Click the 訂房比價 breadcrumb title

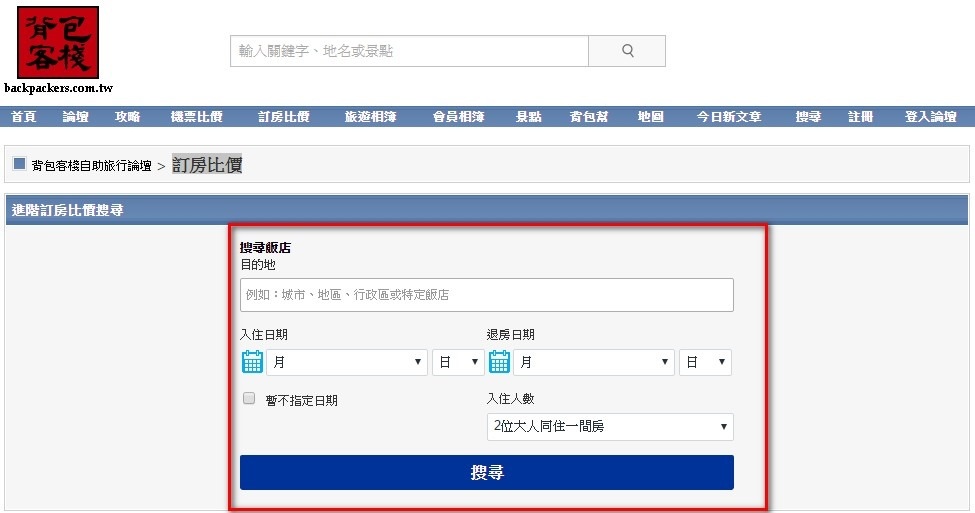pyautogui.click(x=207, y=165)
